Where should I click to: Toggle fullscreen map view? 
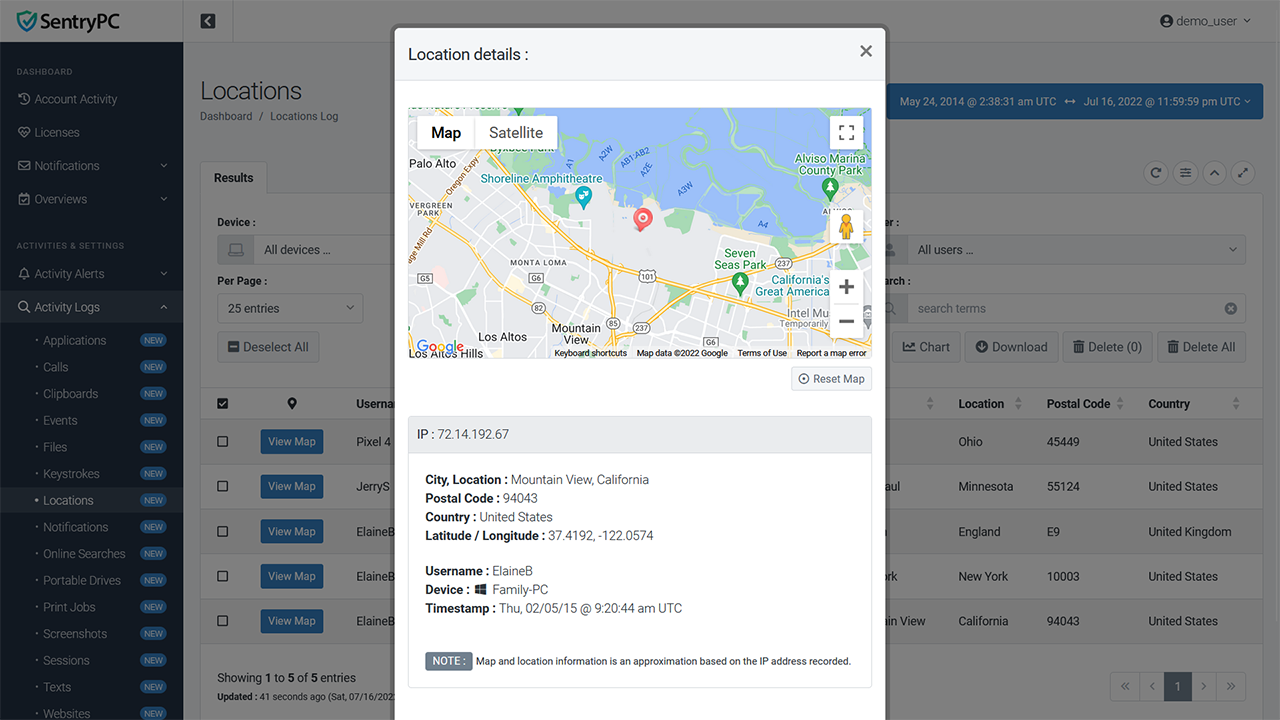(846, 132)
